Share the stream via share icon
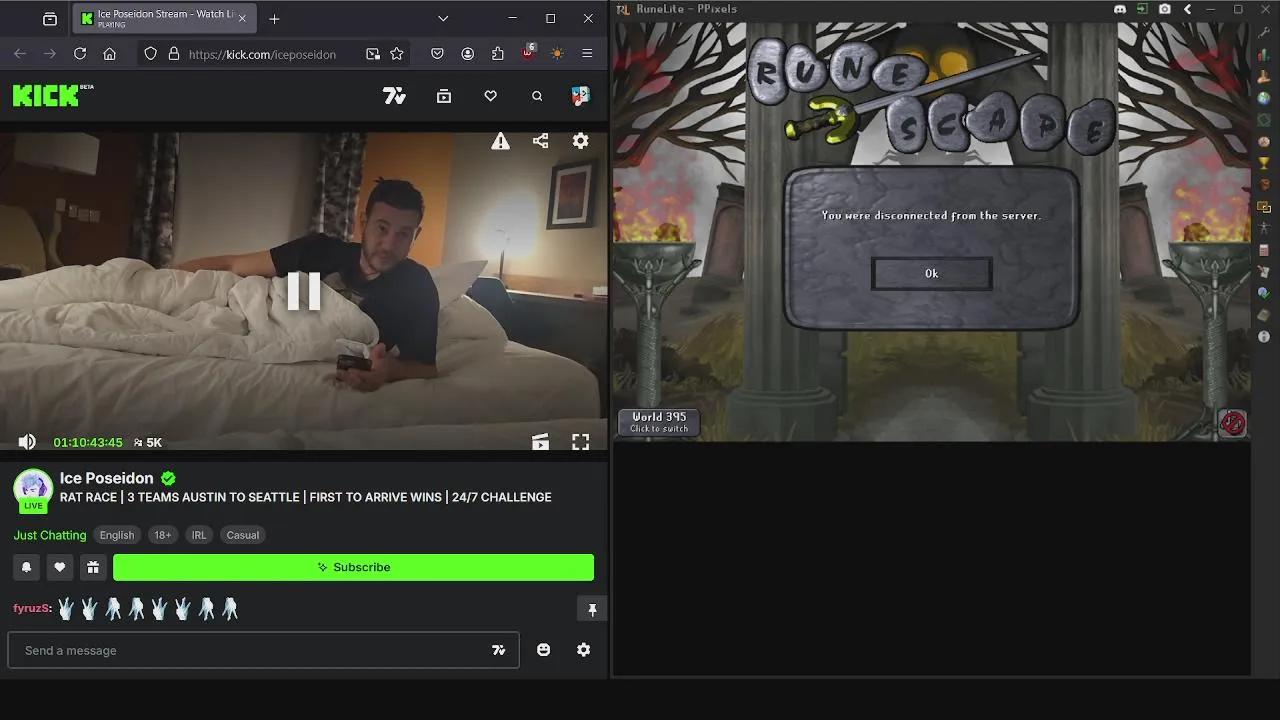 point(541,141)
